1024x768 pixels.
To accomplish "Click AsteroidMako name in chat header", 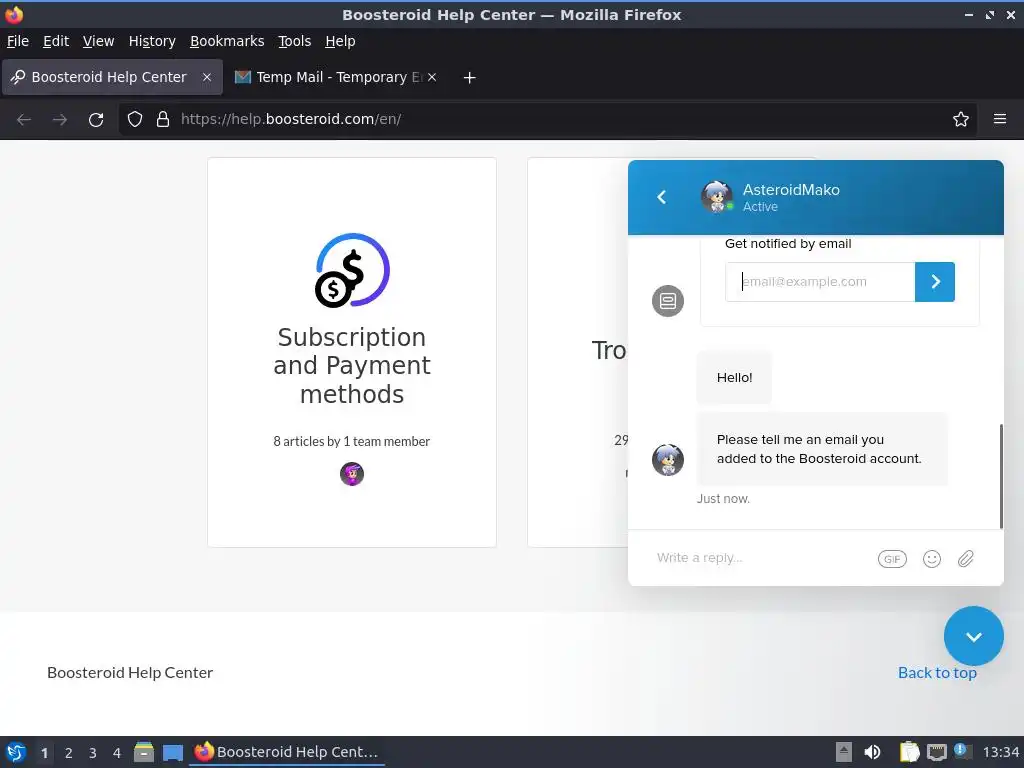I will click(x=791, y=190).
